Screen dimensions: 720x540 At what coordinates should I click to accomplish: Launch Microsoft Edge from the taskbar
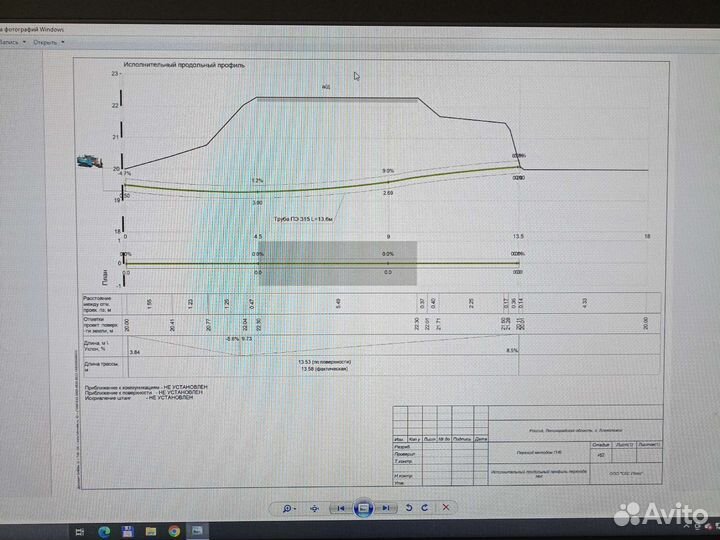[104, 530]
